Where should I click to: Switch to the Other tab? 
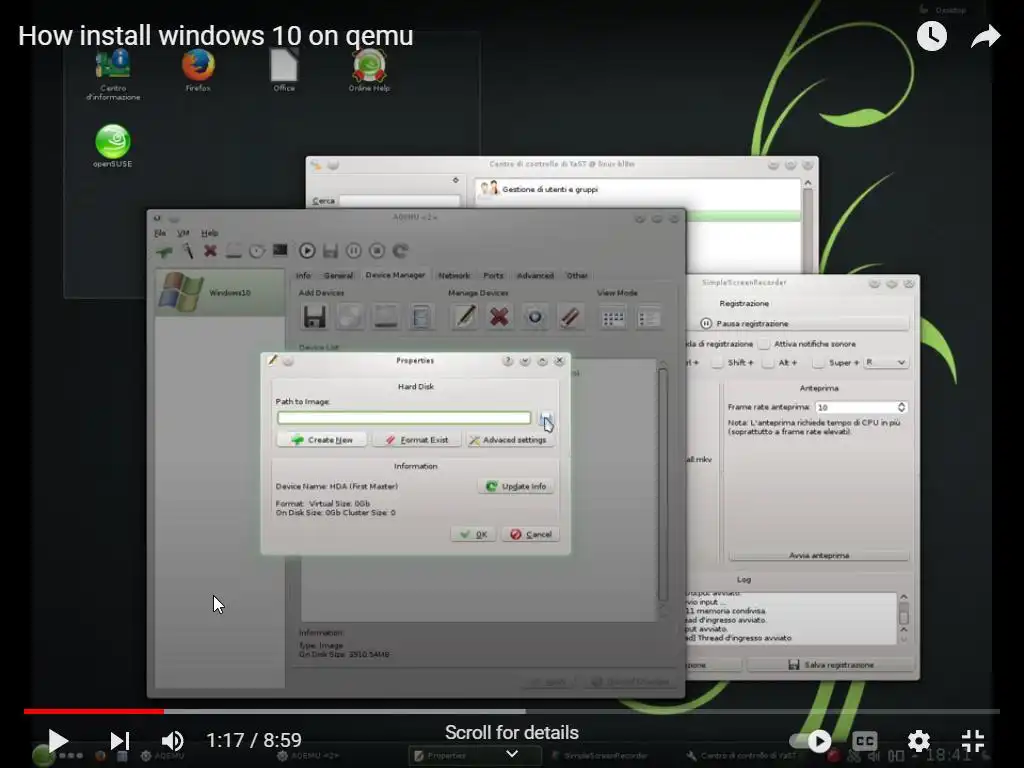577,276
